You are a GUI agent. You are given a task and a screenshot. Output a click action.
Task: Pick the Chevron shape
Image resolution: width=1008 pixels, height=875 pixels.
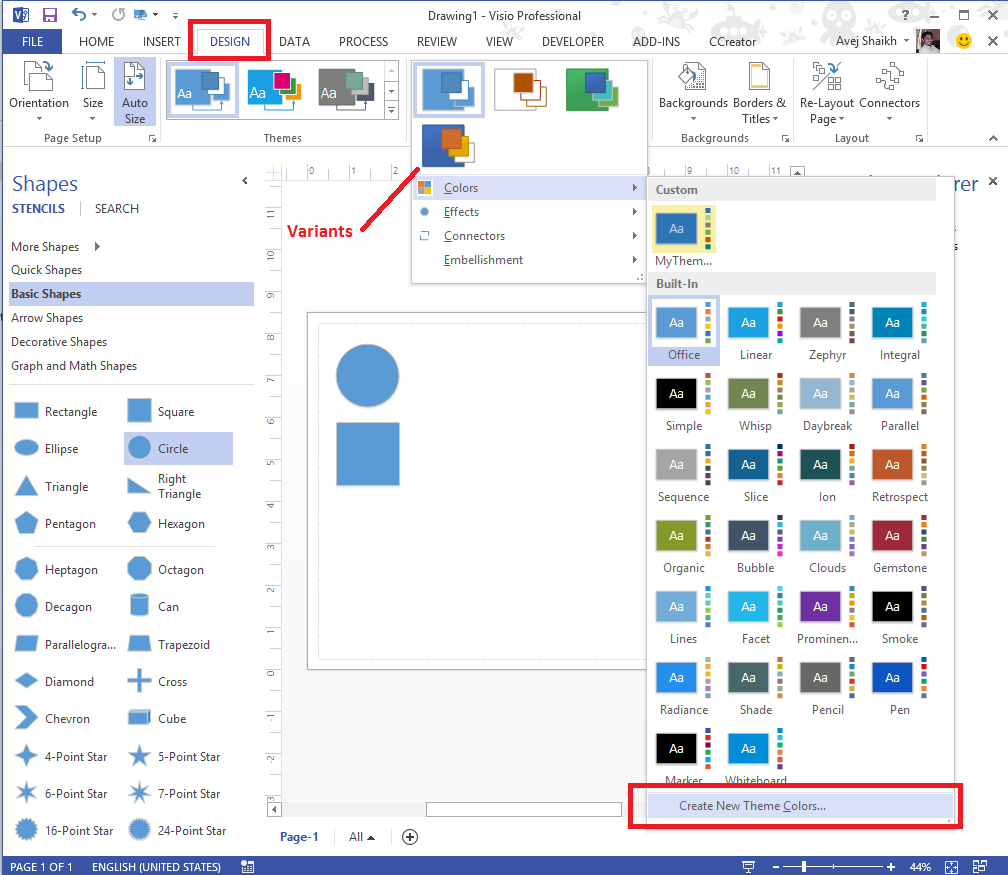[x=53, y=718]
